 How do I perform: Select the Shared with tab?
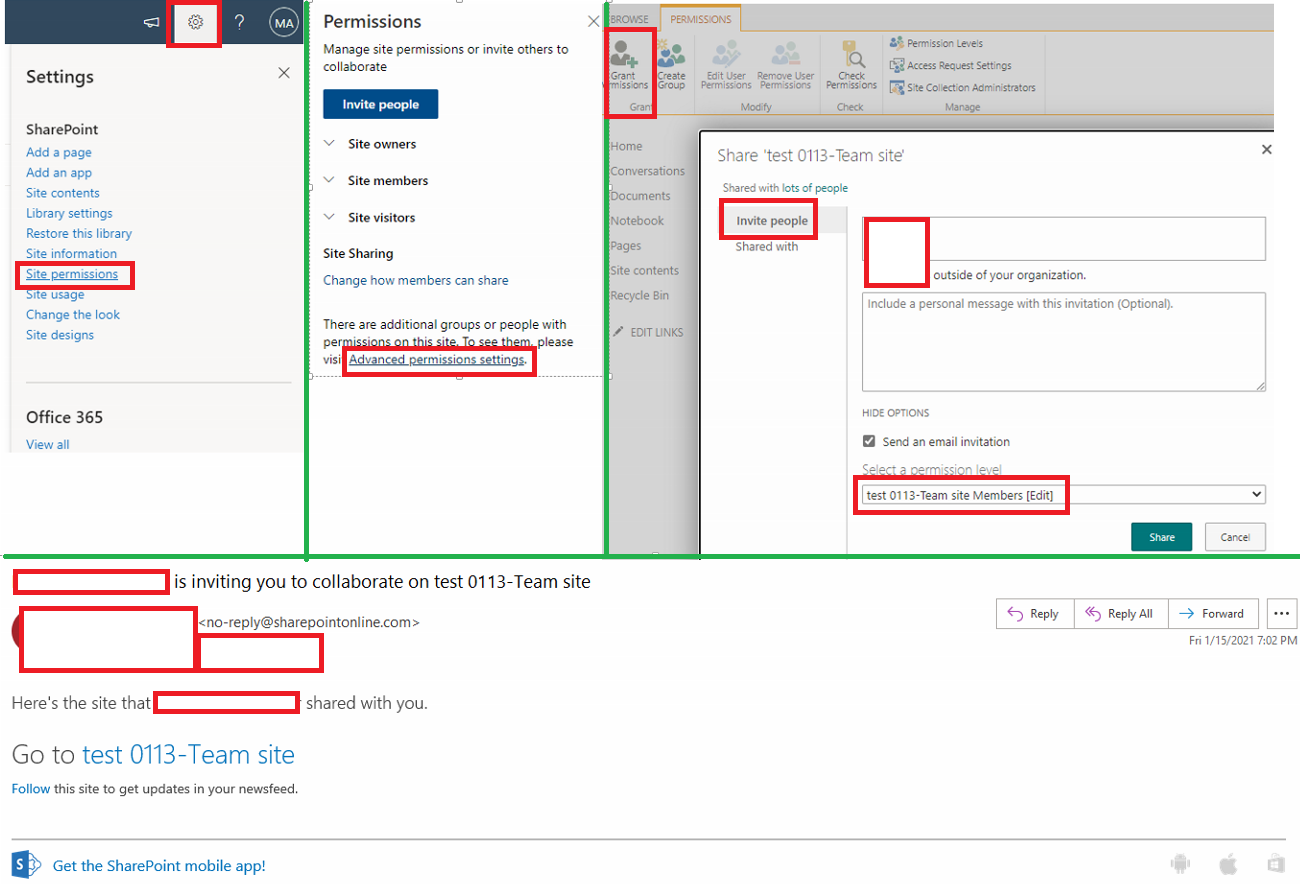point(767,246)
